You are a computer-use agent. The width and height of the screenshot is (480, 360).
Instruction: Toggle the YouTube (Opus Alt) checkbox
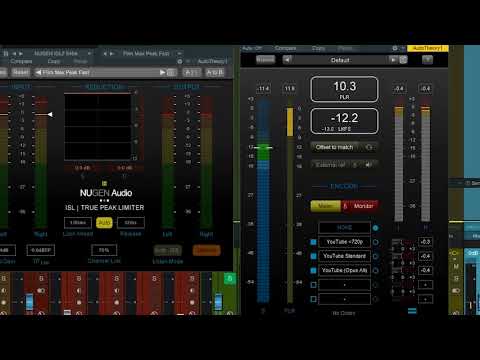pyautogui.click(x=313, y=270)
